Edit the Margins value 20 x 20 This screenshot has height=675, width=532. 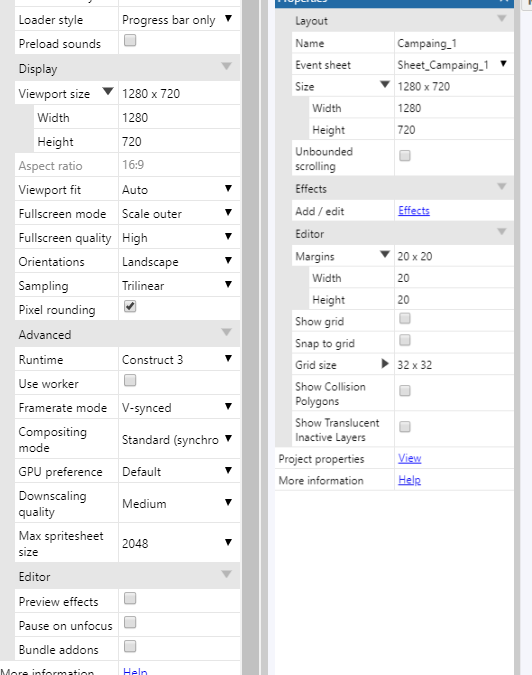(x=454, y=256)
